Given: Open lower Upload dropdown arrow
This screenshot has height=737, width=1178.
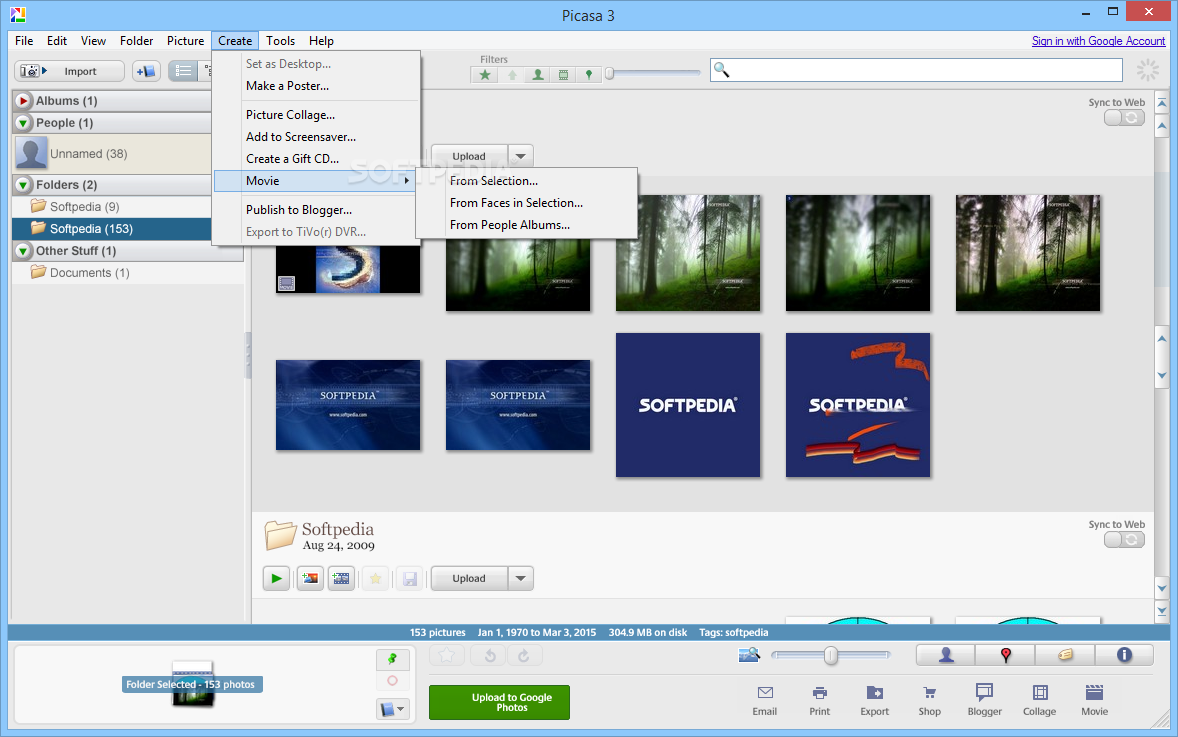Looking at the screenshot, I should pyautogui.click(x=521, y=578).
